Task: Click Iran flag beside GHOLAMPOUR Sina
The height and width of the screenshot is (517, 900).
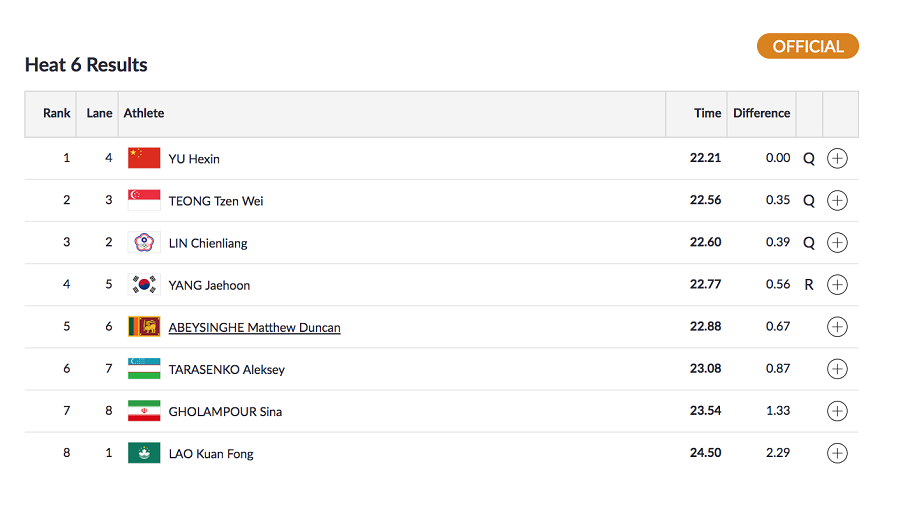Action: 144,411
